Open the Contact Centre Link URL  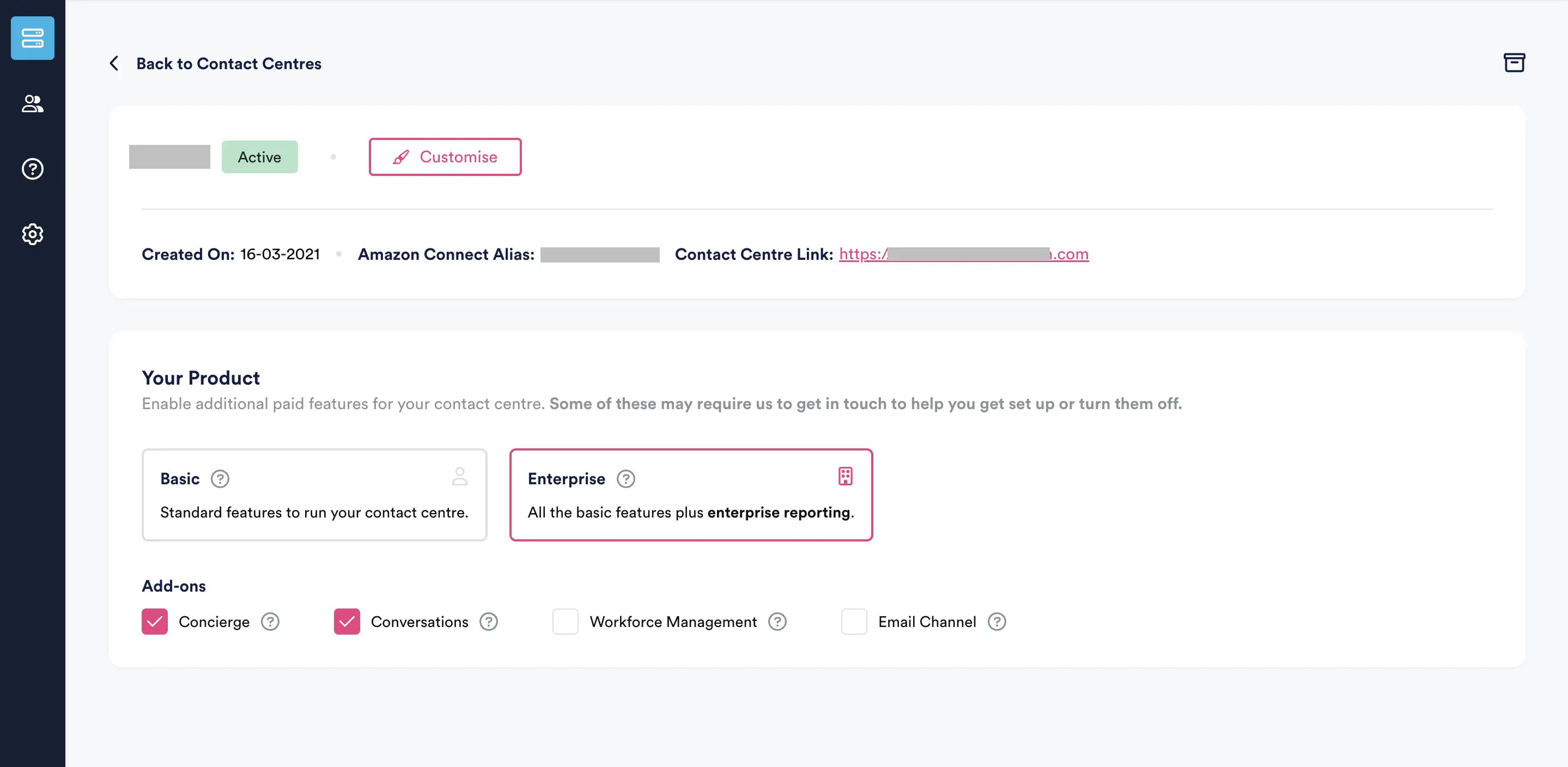coord(963,254)
